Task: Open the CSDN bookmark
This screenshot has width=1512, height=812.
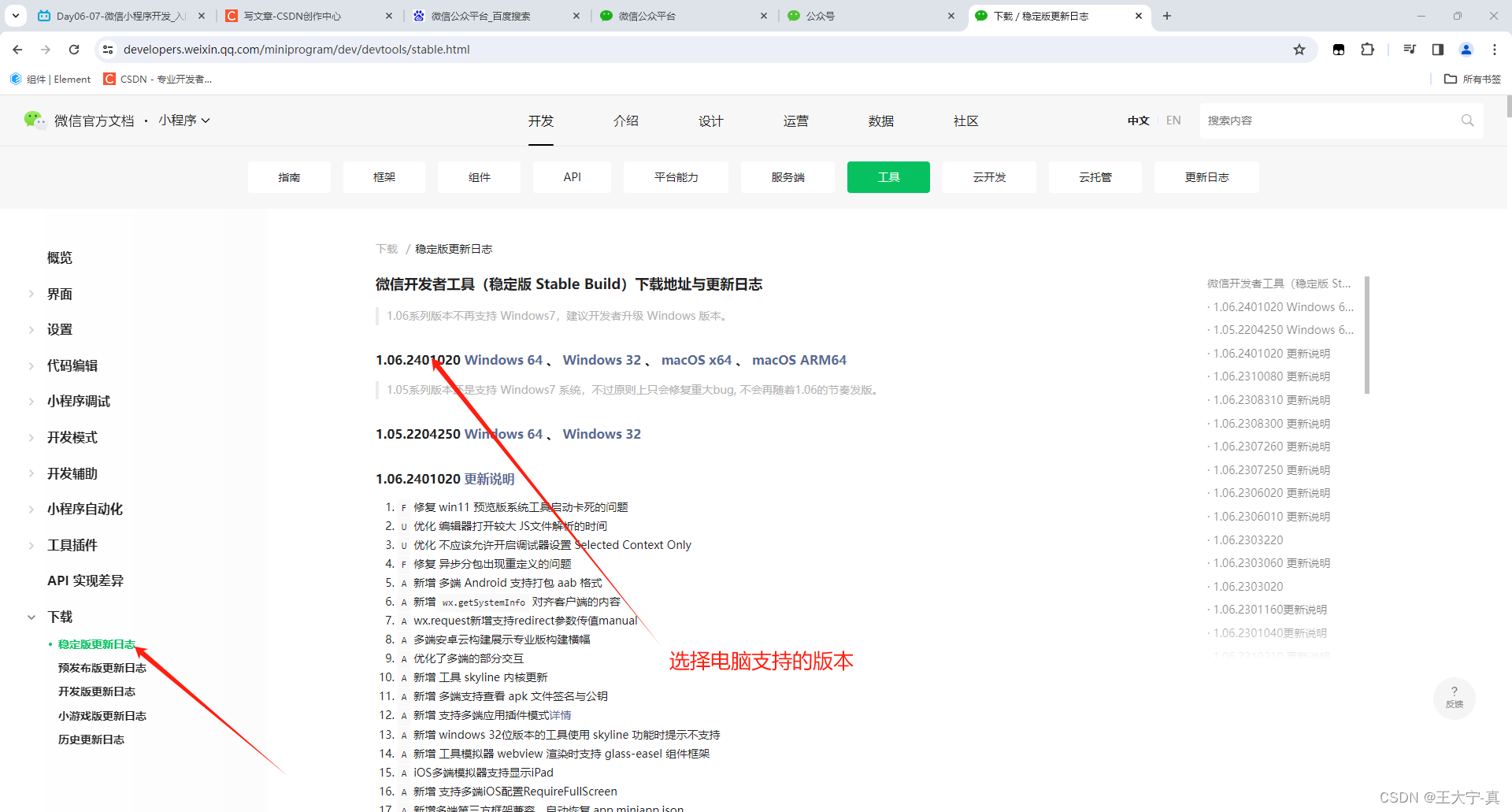Action: click(x=157, y=79)
